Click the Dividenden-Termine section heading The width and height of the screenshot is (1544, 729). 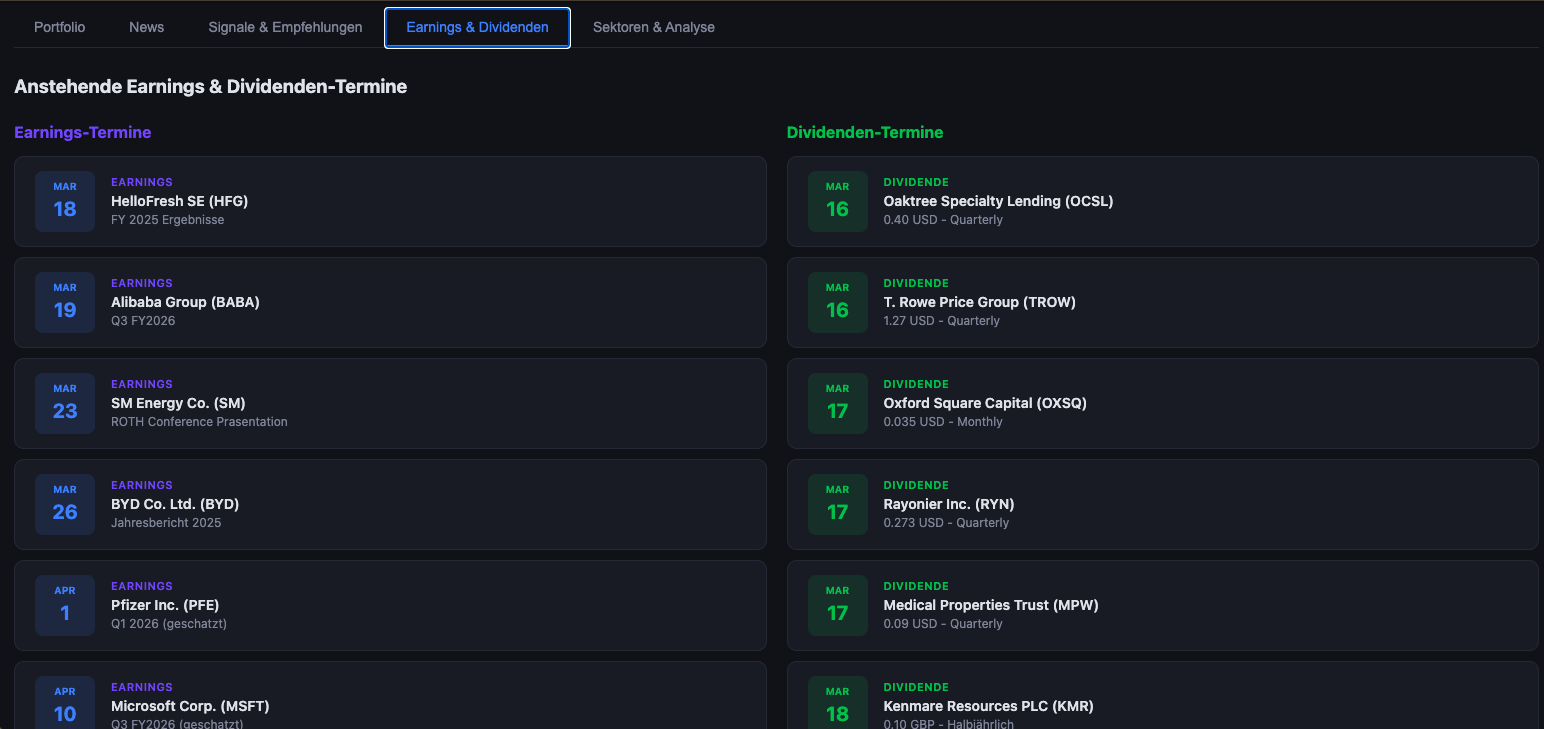864,132
